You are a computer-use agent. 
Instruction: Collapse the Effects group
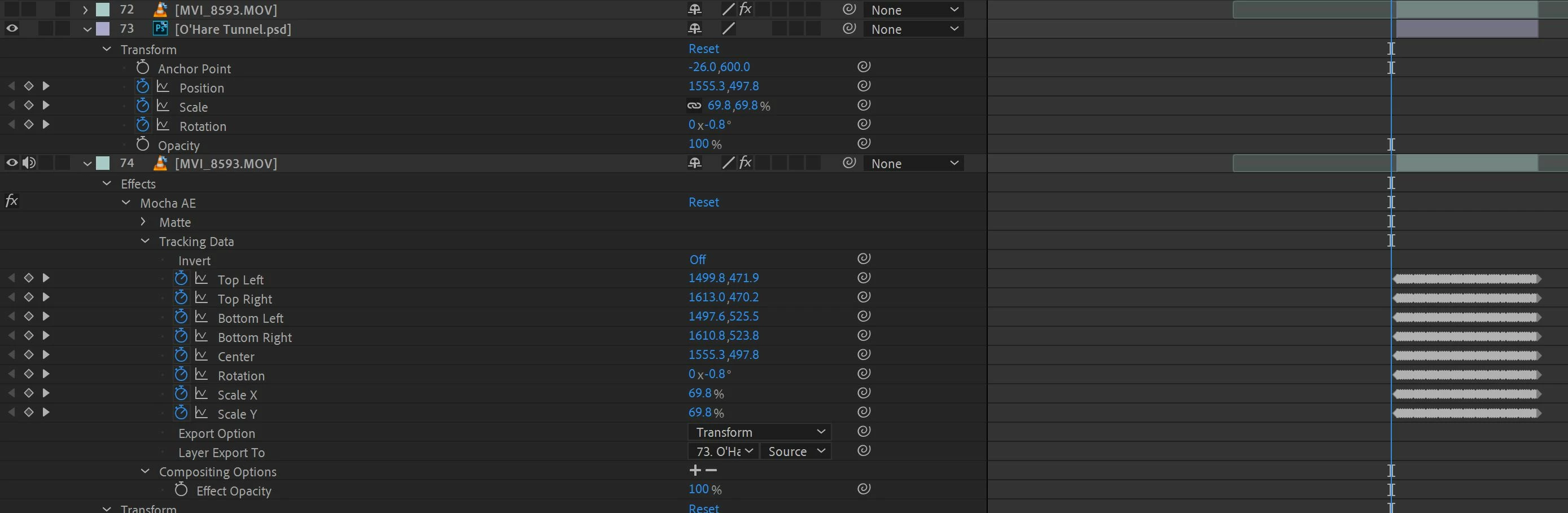point(107,183)
